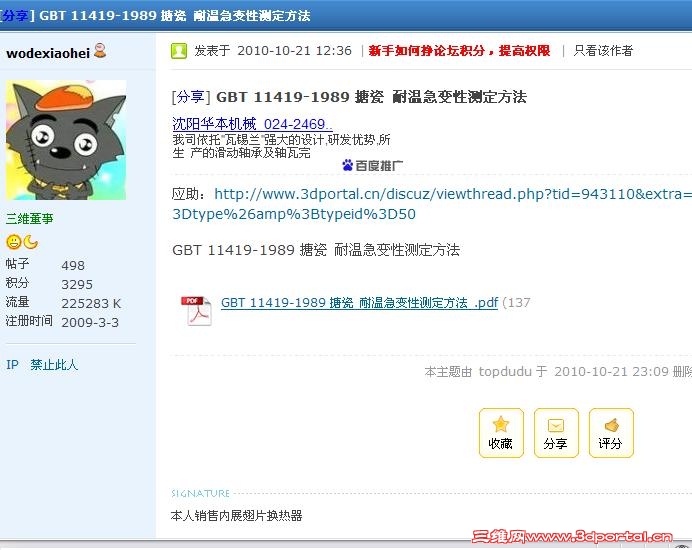Select 只看该作者 to filter posts
This screenshot has height=550, width=692.
coord(603,51)
